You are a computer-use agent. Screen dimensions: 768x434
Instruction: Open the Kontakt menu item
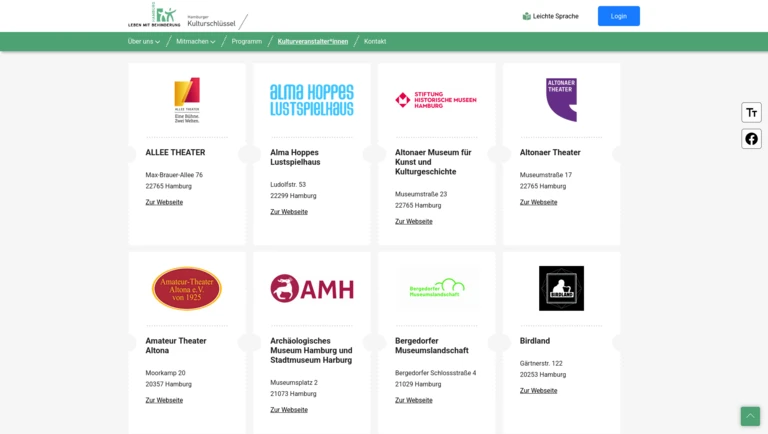tap(375, 42)
